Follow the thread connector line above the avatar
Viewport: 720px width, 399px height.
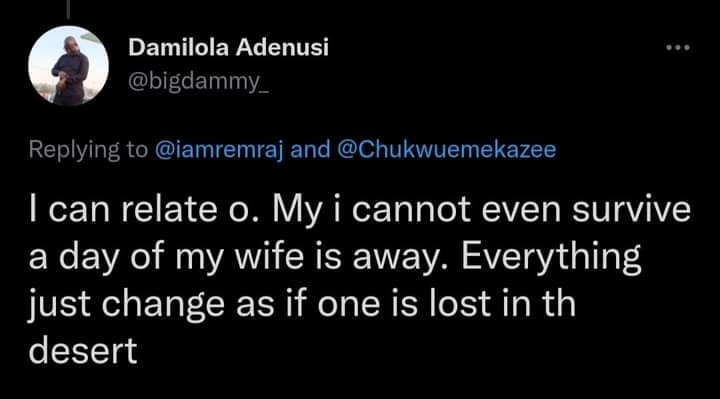coord(68,9)
